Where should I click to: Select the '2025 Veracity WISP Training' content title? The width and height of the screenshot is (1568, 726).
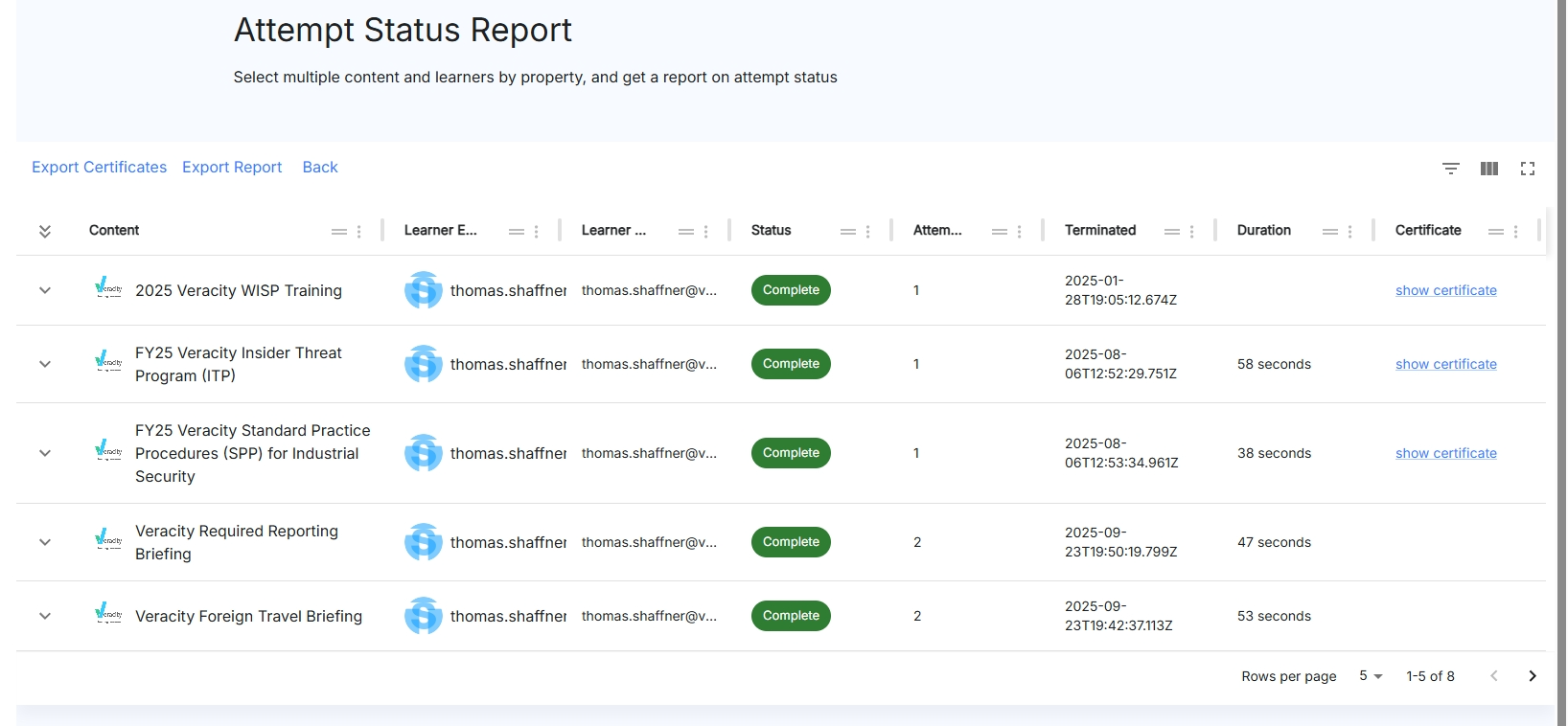point(239,290)
